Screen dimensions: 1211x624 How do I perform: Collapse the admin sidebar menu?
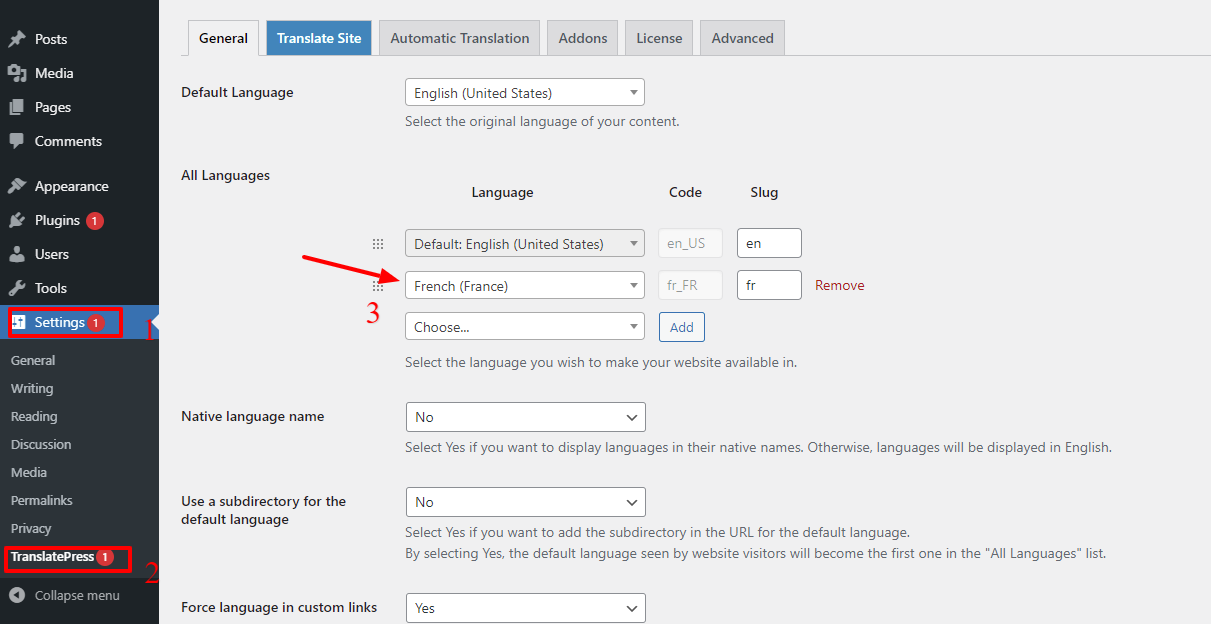pos(79,595)
